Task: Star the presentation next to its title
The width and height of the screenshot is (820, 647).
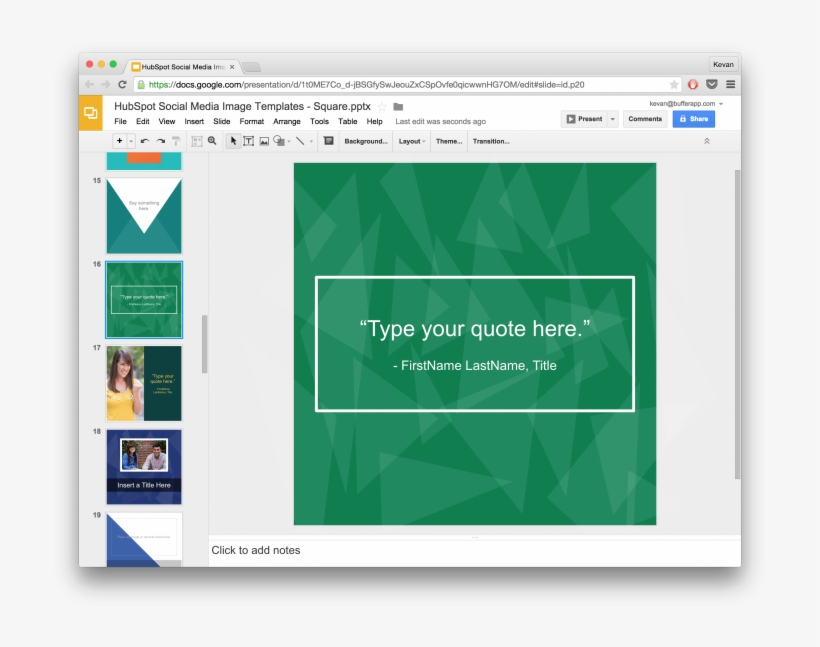Action: click(381, 107)
